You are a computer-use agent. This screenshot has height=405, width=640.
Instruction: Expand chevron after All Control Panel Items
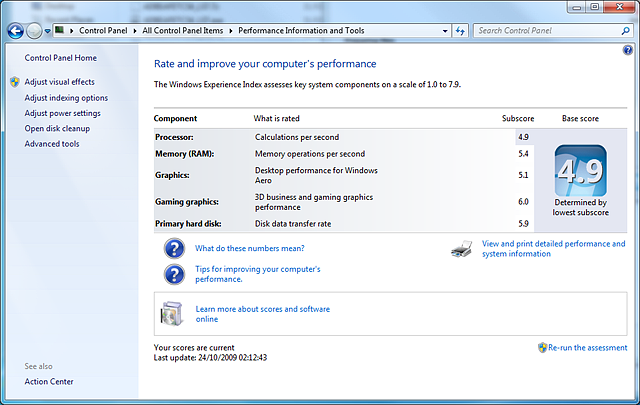231,31
